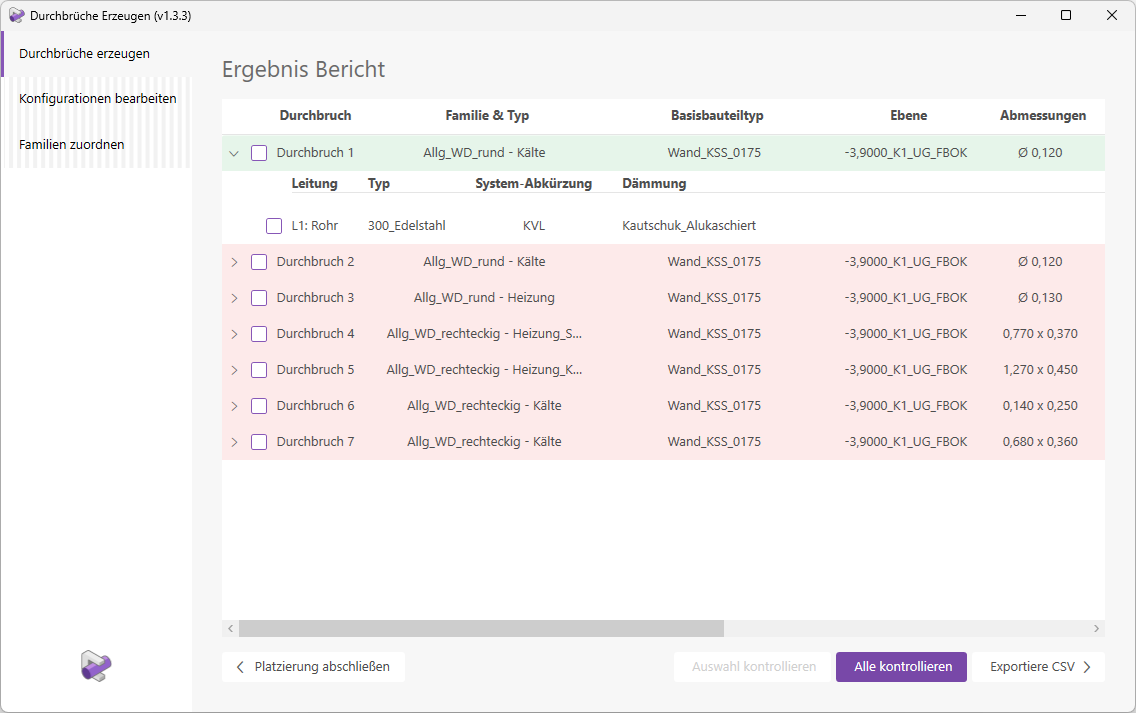Click right arrow on horizontal scrollbar
Image resolution: width=1136 pixels, height=713 pixels.
point(1096,629)
